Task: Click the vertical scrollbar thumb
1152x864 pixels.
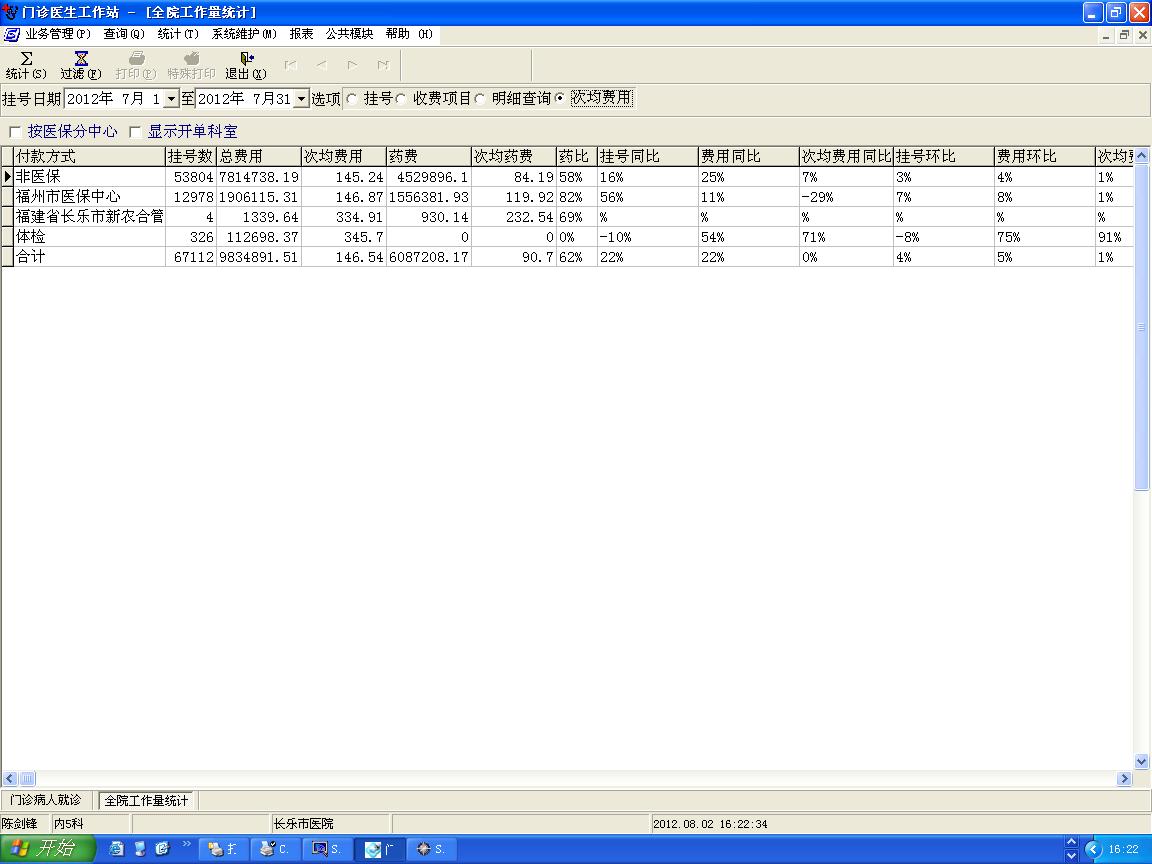Action: click(x=1142, y=327)
